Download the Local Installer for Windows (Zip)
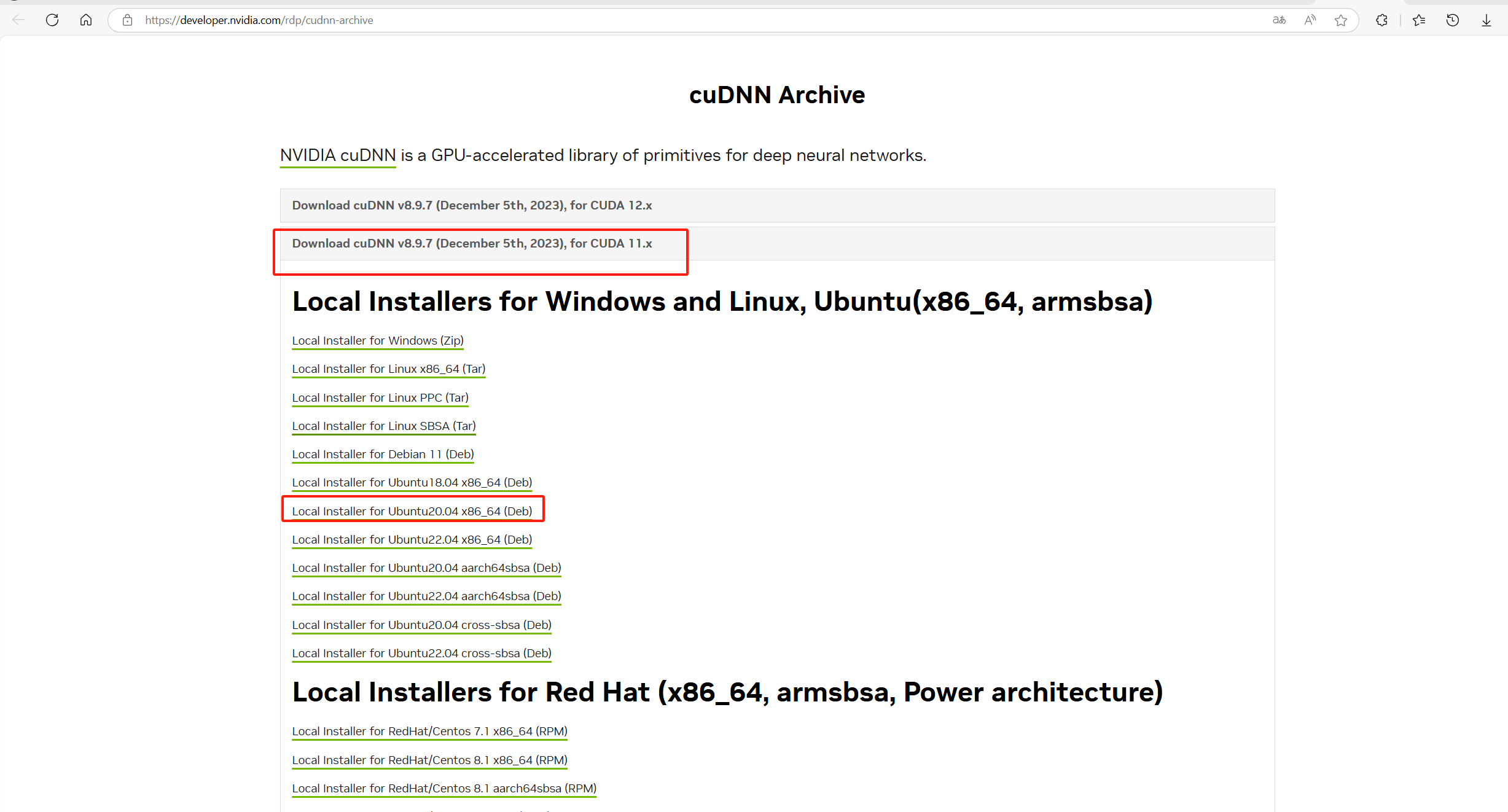The image size is (1508, 812). point(377,340)
